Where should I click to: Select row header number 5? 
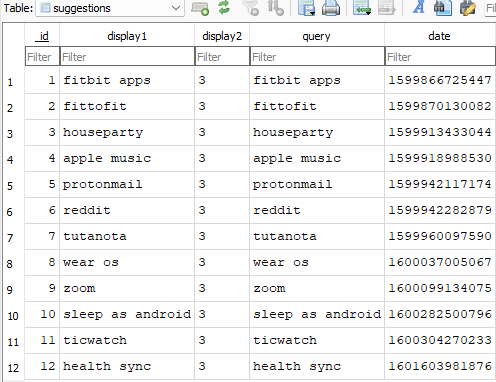[13, 185]
